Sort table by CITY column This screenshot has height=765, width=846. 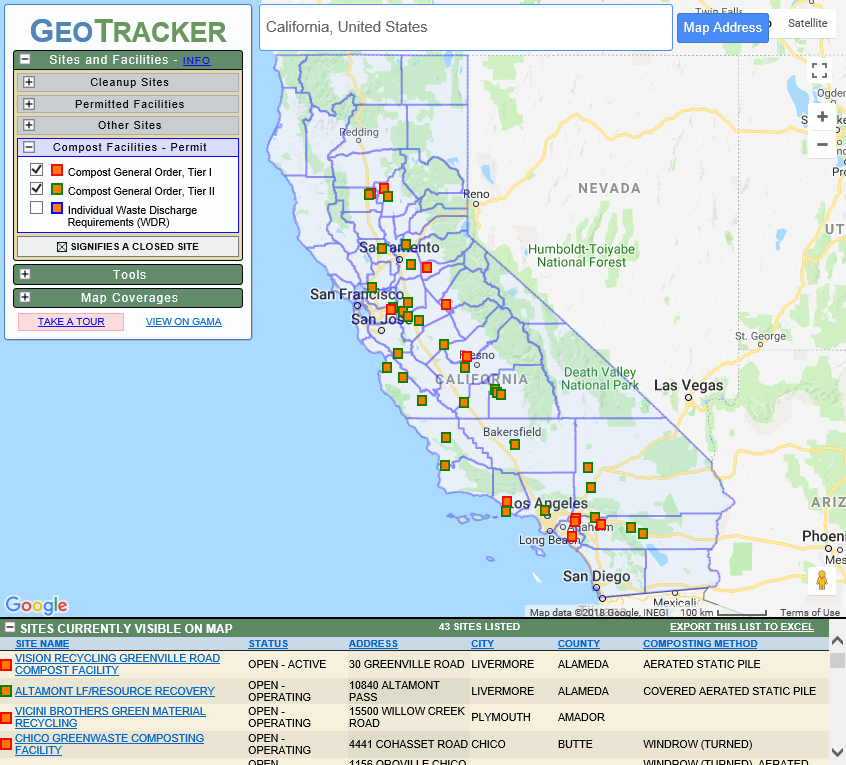point(482,644)
